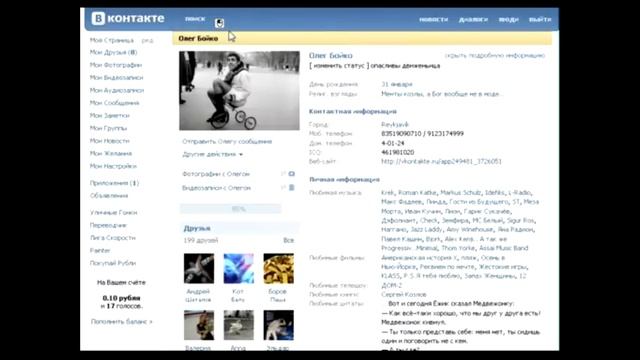This screenshot has width=640, height=360.
Task: Open friend thumbnail of Боров
Action: pos(278,269)
